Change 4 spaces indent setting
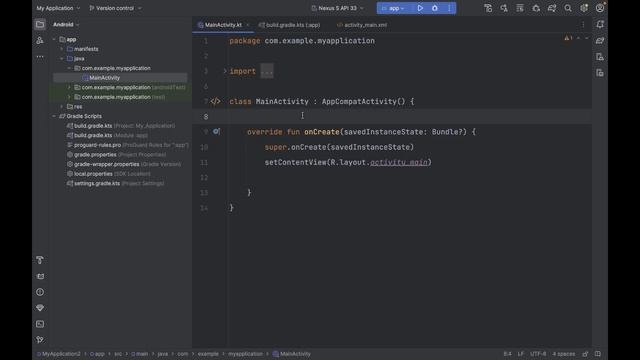Viewport: 640px width, 360px height. pyautogui.click(x=564, y=354)
